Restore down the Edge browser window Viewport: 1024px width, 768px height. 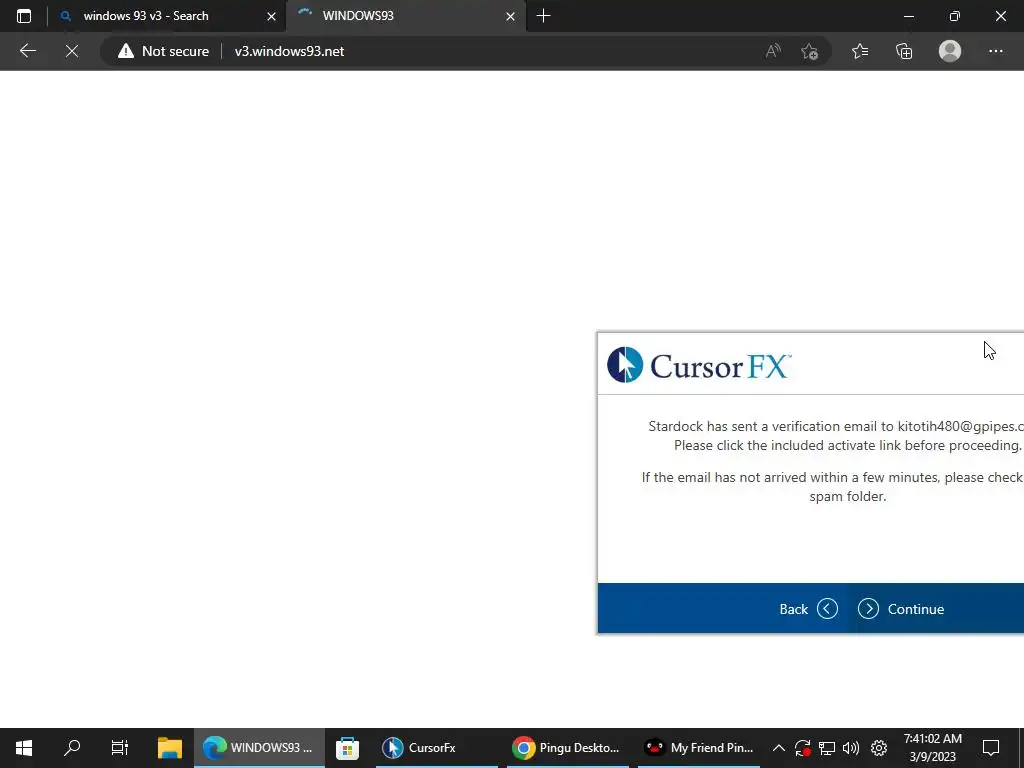955,16
